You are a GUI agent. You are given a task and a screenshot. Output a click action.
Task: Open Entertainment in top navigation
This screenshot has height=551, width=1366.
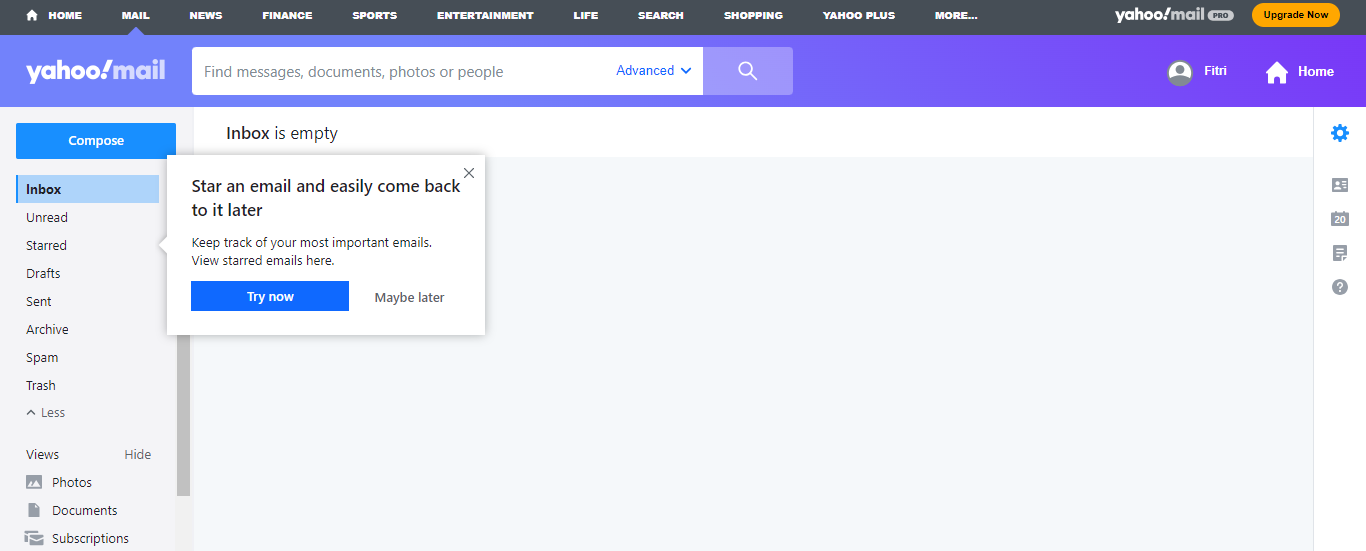click(485, 15)
